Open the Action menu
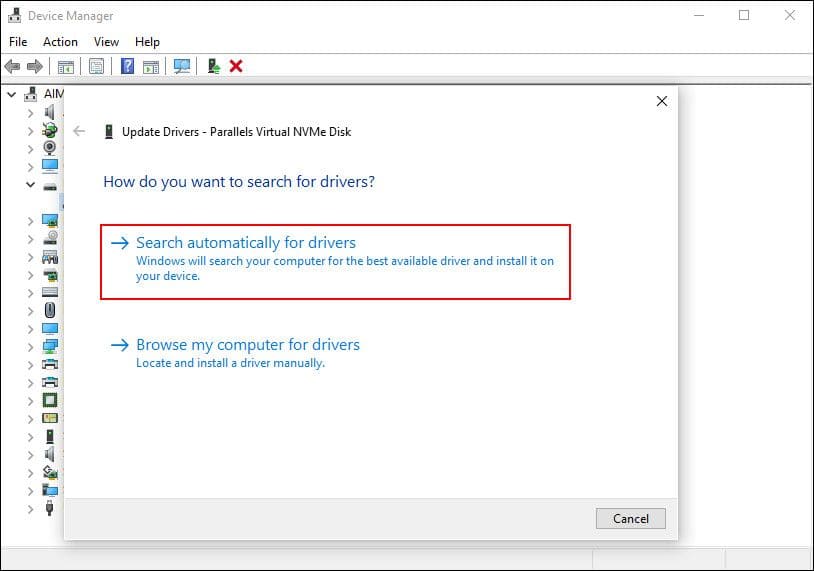Screen dimensions: 814x571 (x=60, y=42)
